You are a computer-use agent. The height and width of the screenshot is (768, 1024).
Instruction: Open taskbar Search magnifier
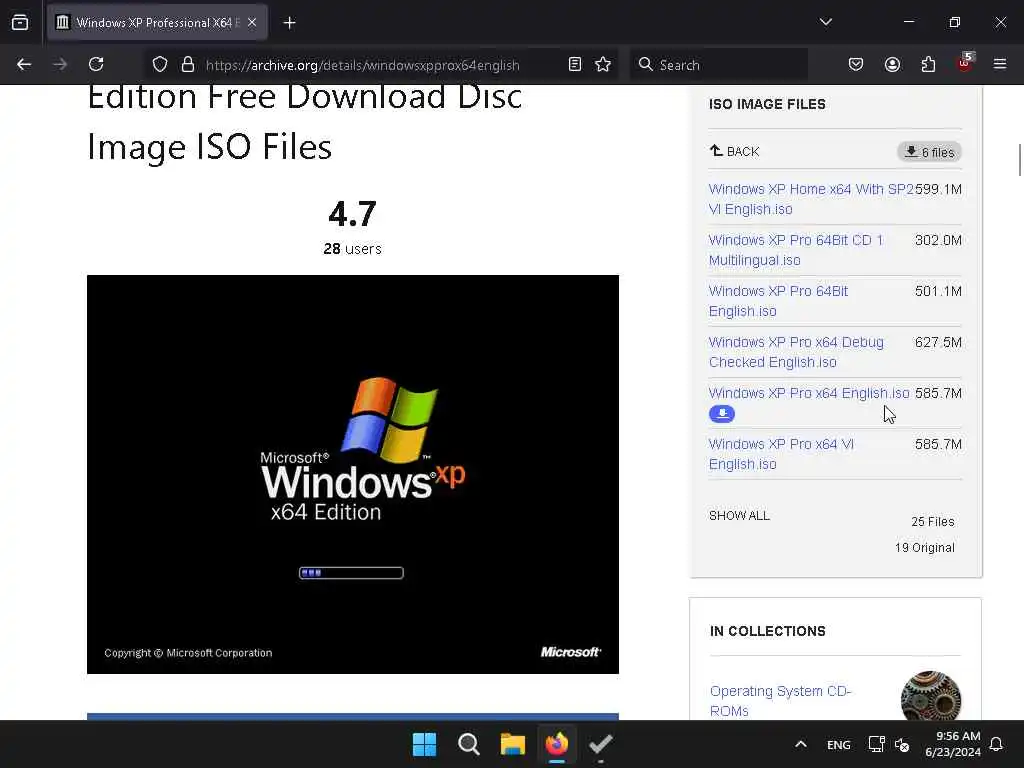coord(469,744)
